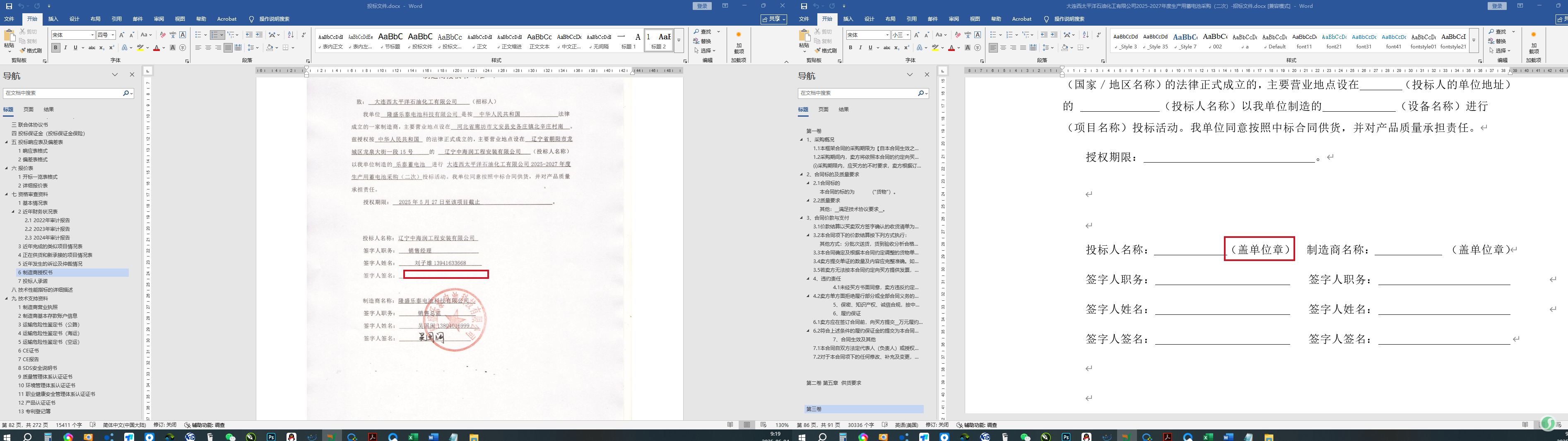Switch to 页面 tab in left navigation pane
The width and height of the screenshot is (1568, 441).
[x=29, y=110]
